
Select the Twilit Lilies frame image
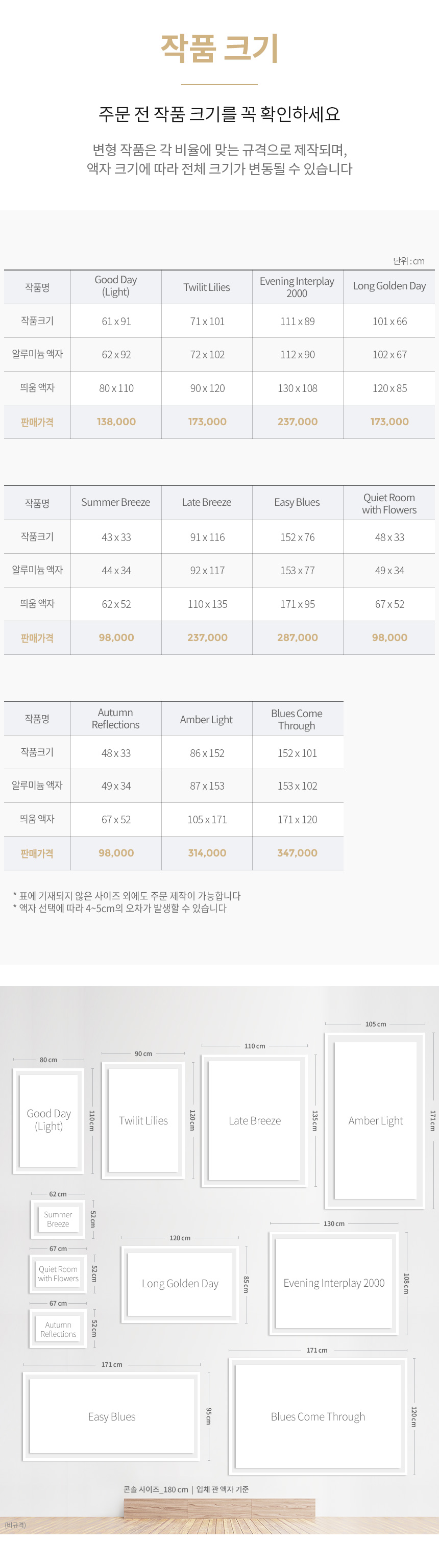click(x=143, y=1120)
